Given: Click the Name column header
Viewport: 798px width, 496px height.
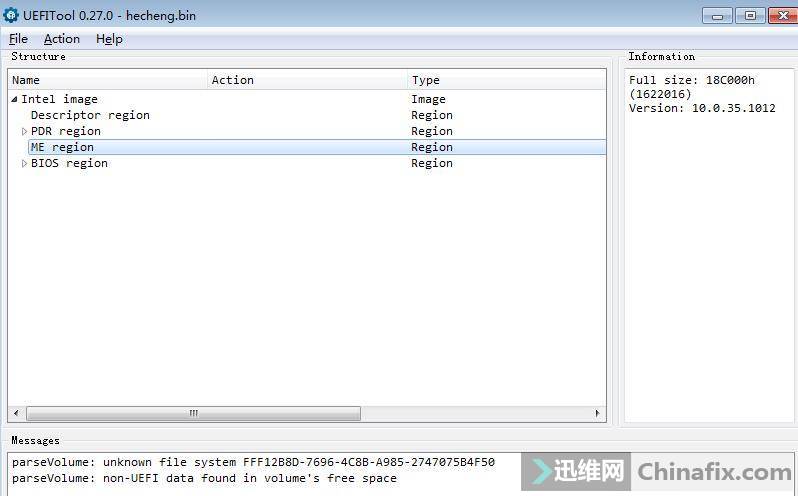Looking at the screenshot, I should click(x=107, y=80).
